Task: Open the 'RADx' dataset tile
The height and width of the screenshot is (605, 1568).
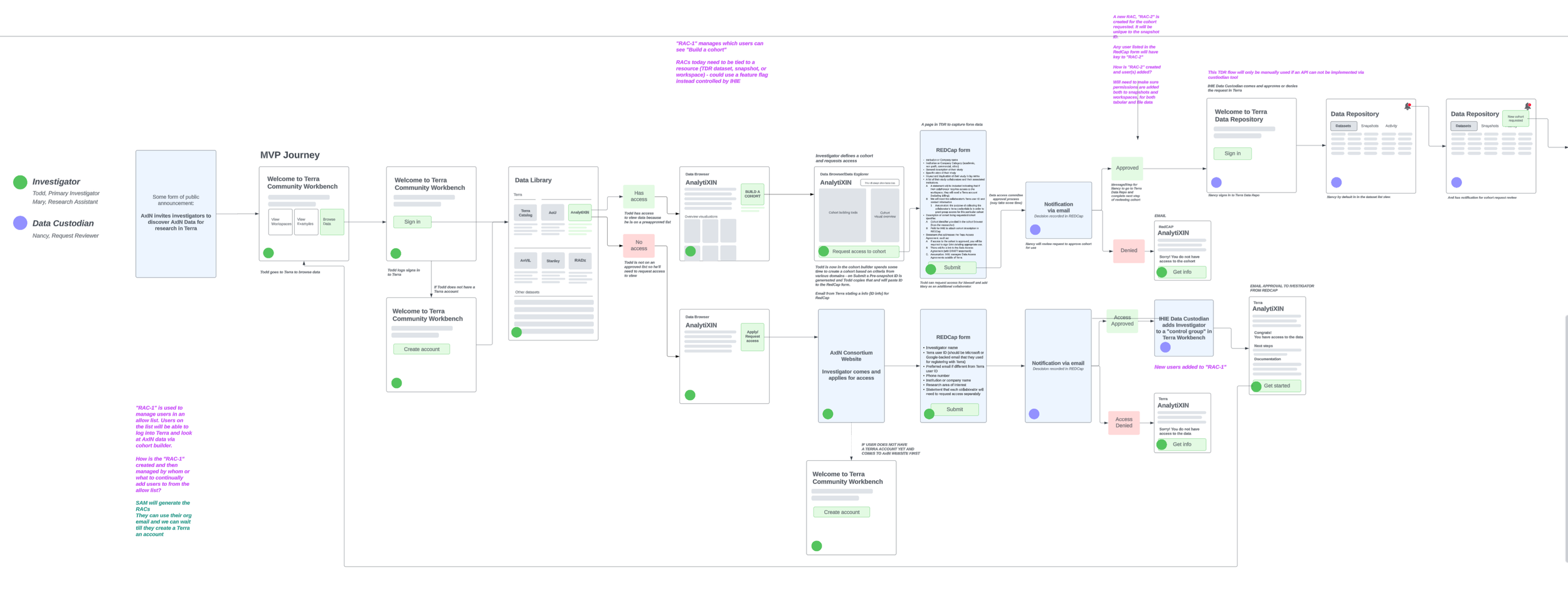Action: (580, 261)
